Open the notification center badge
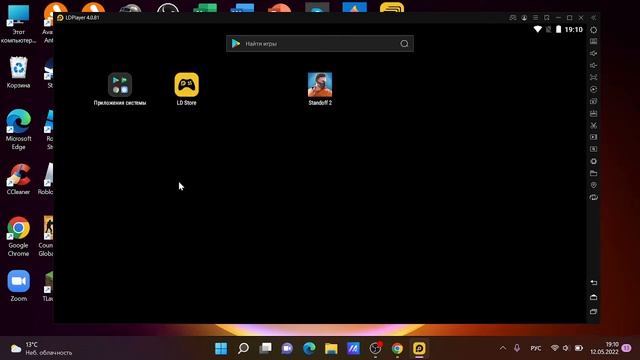 627,348
